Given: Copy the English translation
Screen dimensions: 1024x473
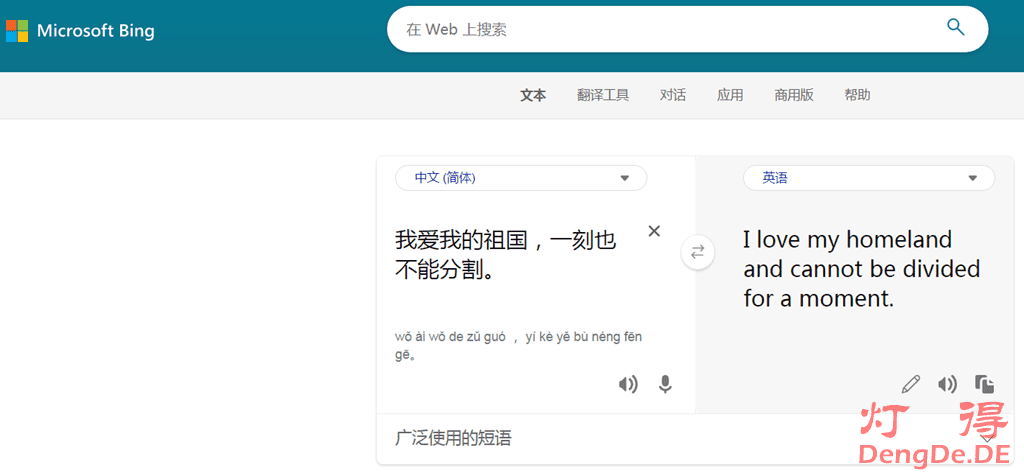Looking at the screenshot, I should tap(984, 384).
